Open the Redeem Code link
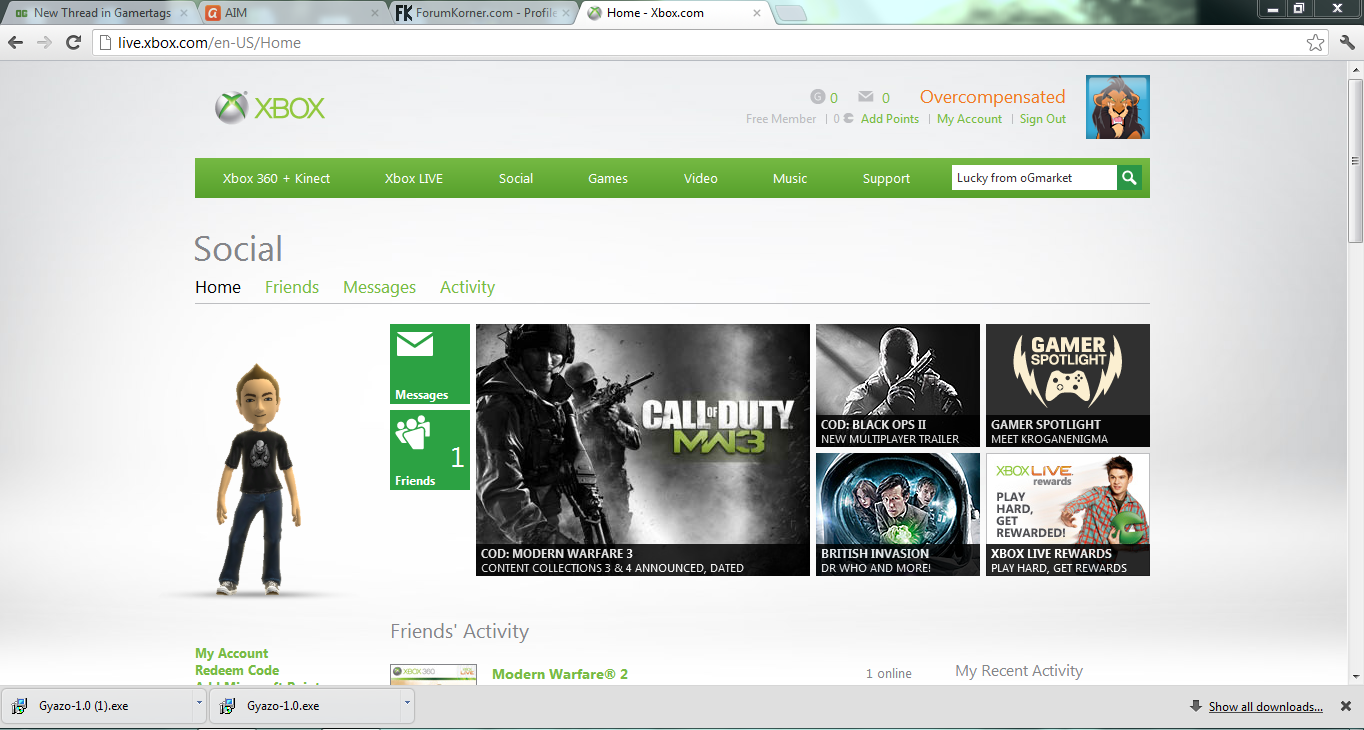 237,670
